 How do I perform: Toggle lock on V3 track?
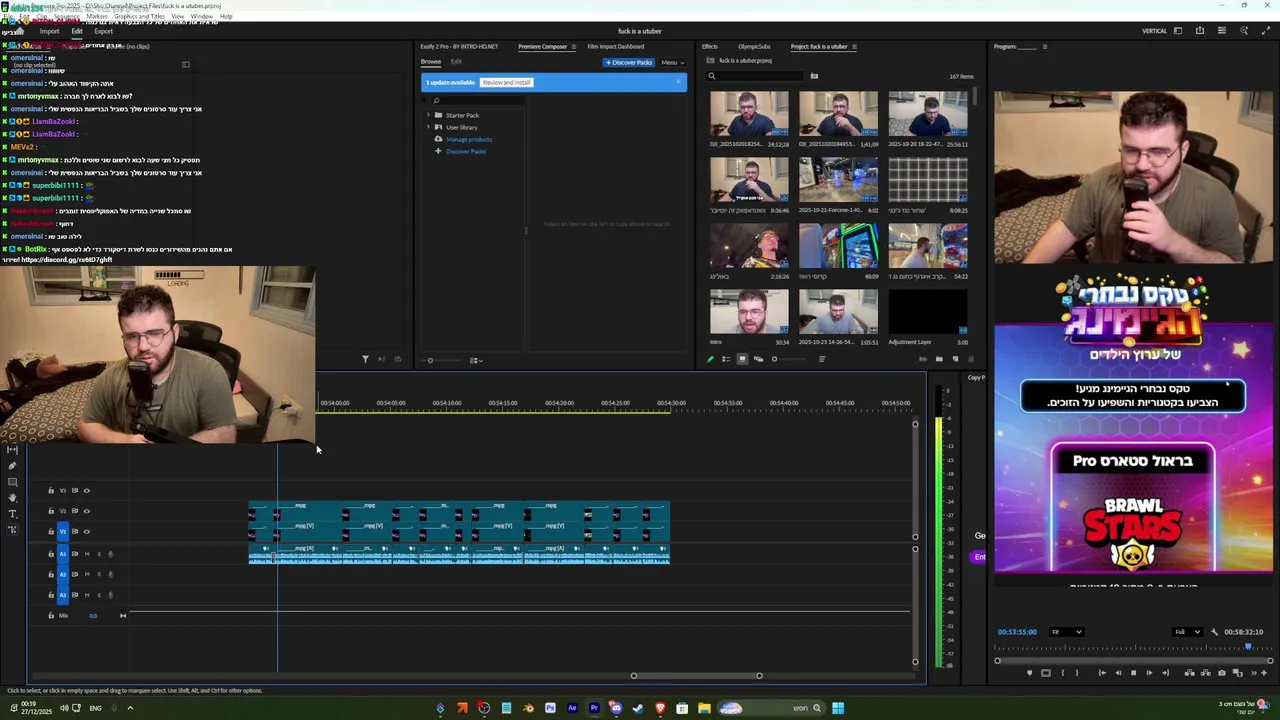[51, 491]
